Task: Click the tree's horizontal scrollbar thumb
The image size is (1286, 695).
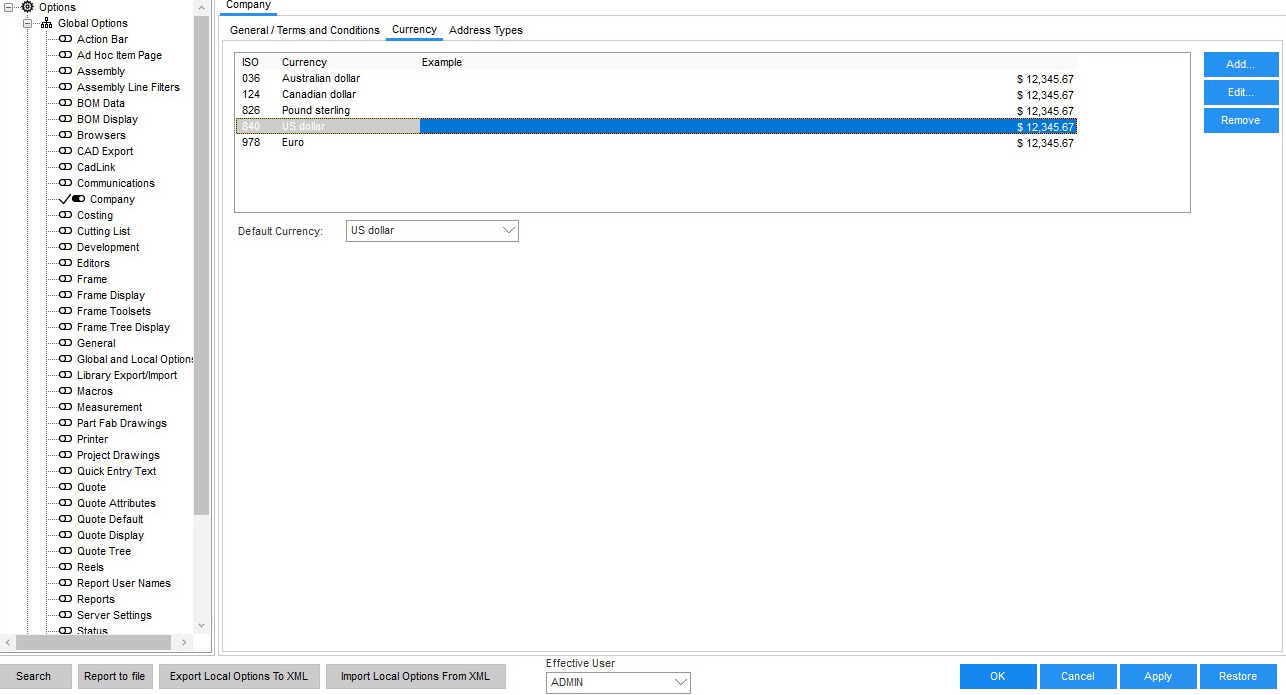Action: 93,642
